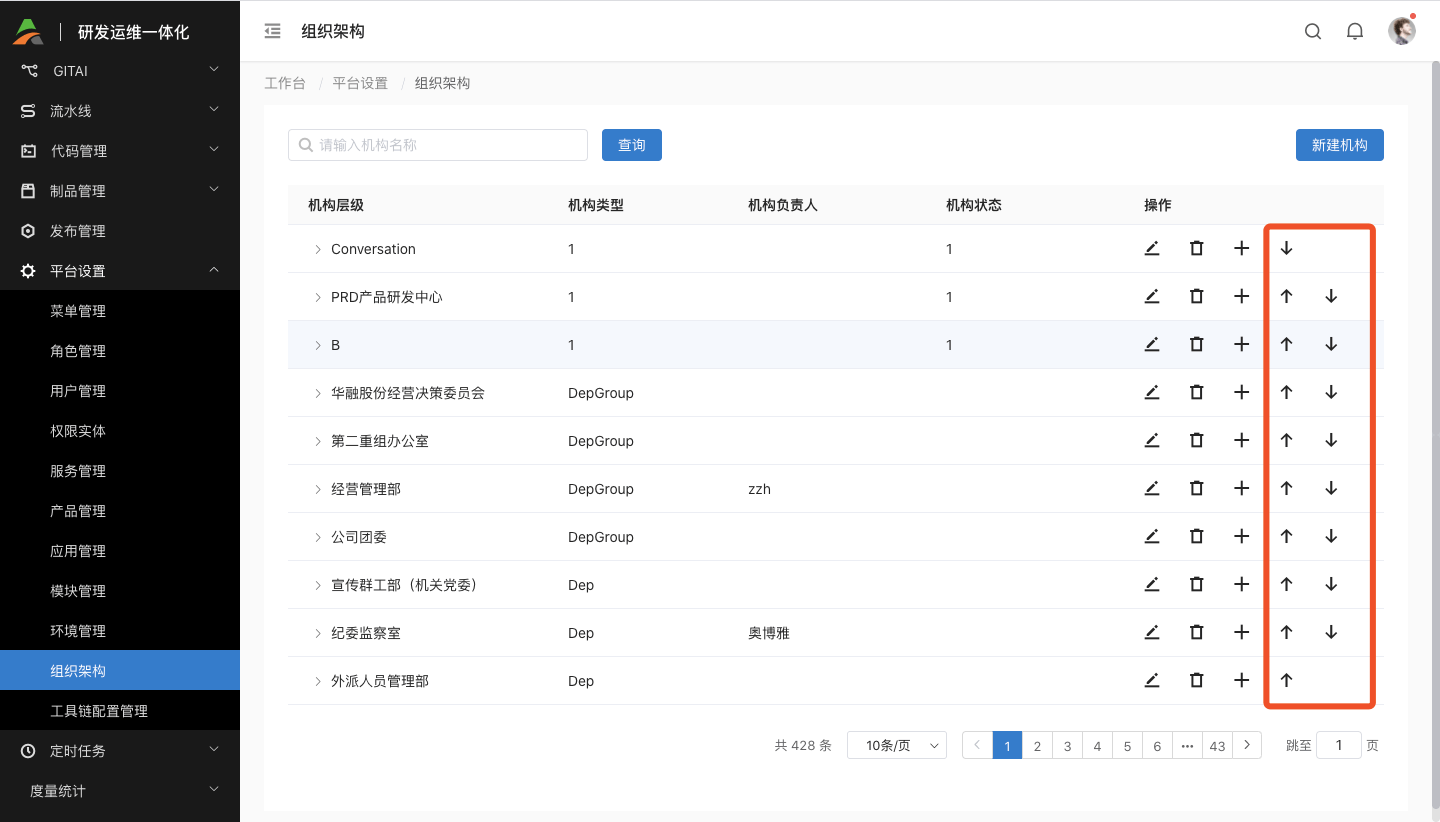The image size is (1440, 822).
Task: Open 环境管理 in the sidebar
Action: tap(120, 631)
